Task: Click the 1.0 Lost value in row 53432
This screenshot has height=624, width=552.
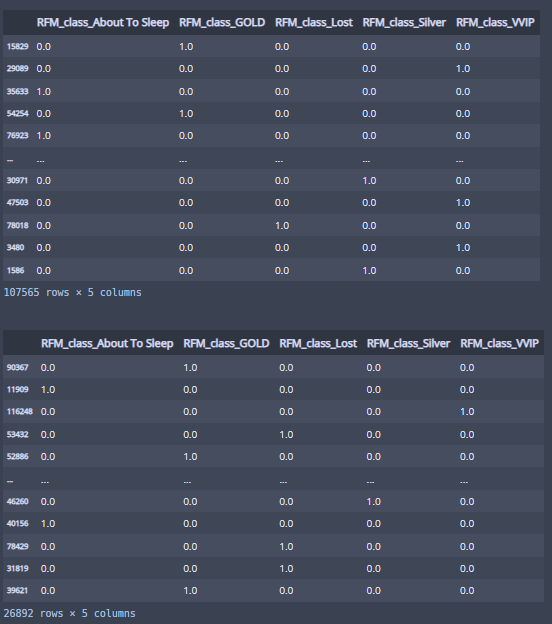Action: [x=286, y=435]
